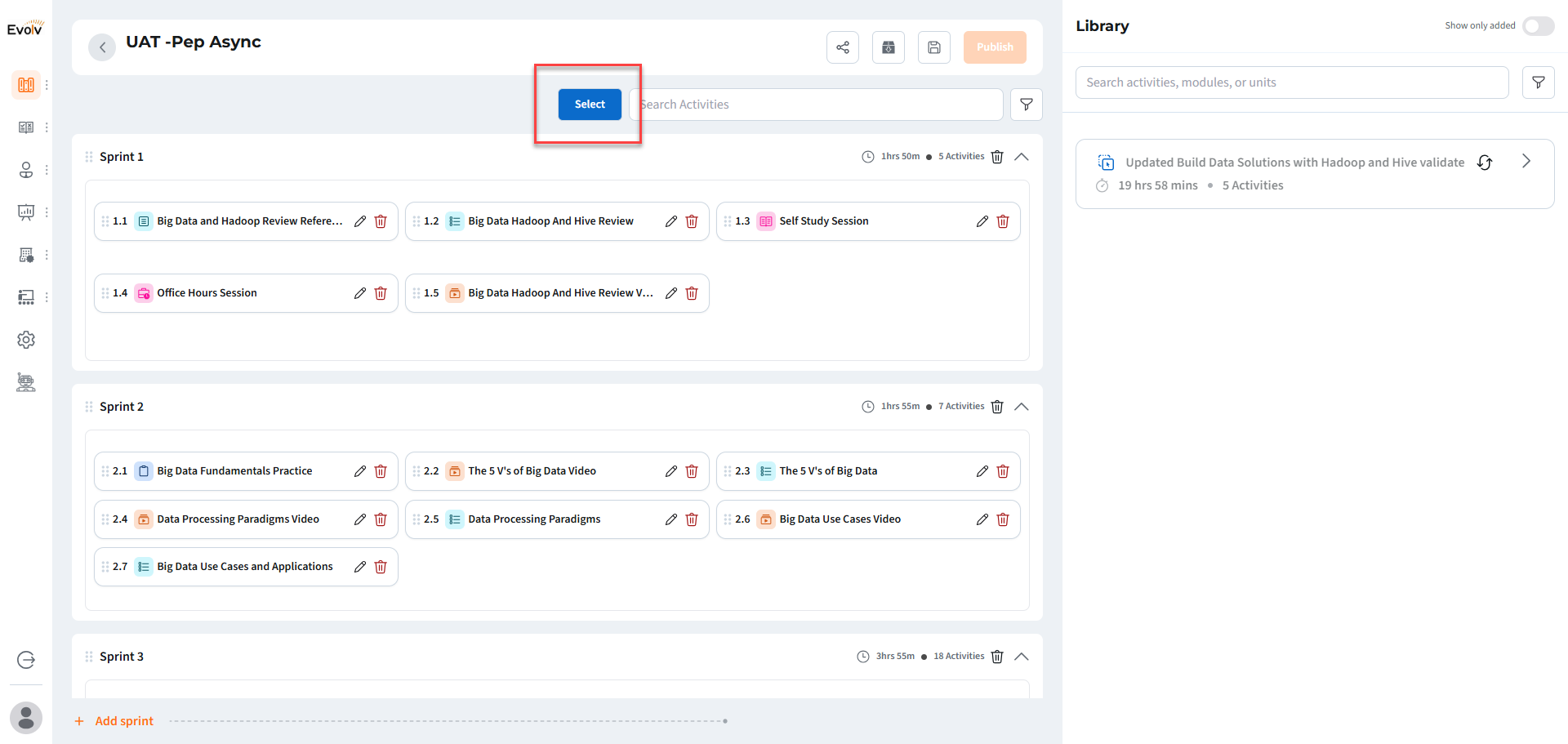Click the Evolv logo

(25, 29)
